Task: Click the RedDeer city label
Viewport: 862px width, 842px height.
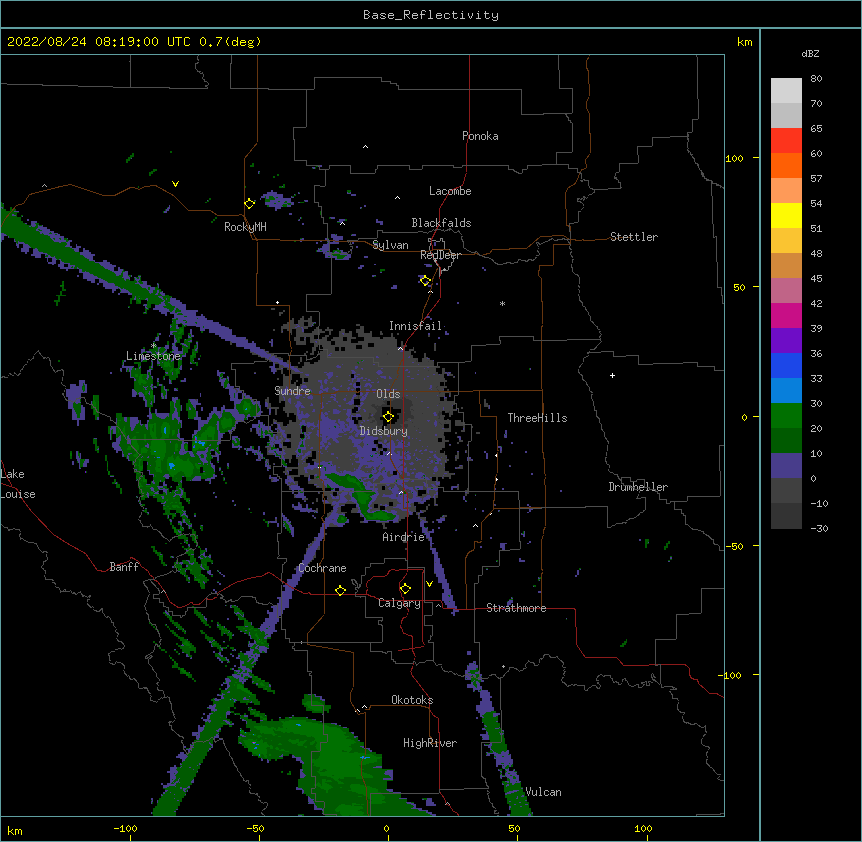Action: (x=440, y=255)
